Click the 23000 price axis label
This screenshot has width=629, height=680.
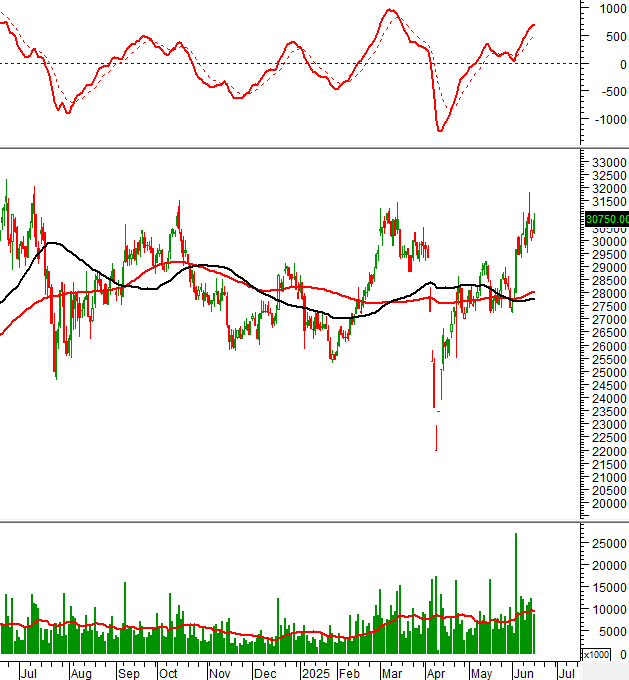[609, 425]
